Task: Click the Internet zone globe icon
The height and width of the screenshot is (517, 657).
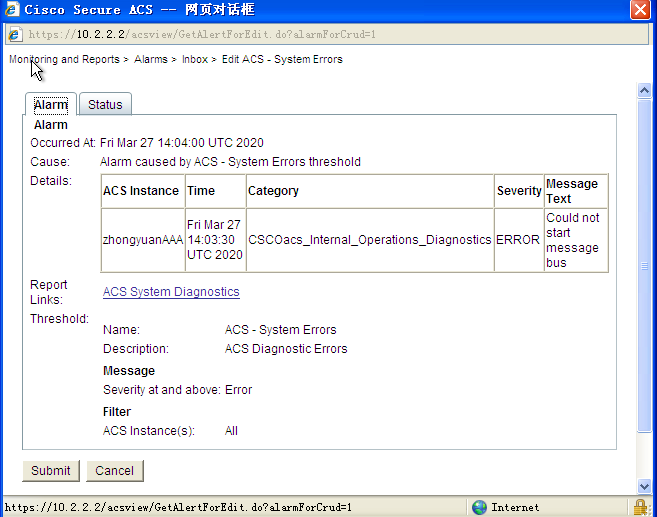Action: pyautogui.click(x=479, y=507)
